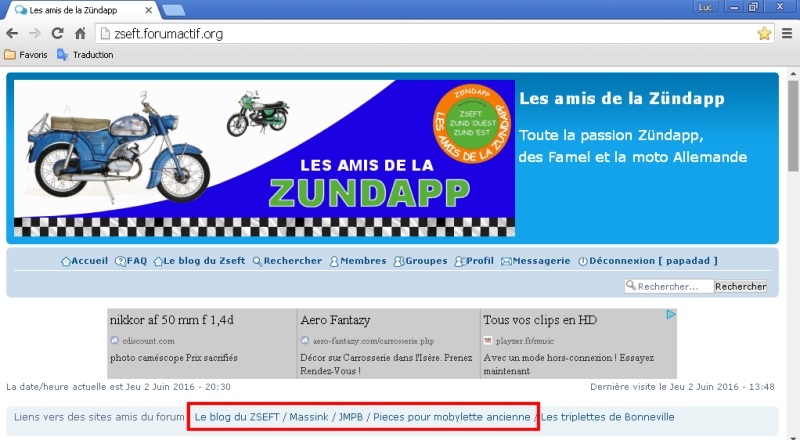Select the Les amis de la Zündapp tab
The width and height of the screenshot is (800, 440).
[82, 10]
